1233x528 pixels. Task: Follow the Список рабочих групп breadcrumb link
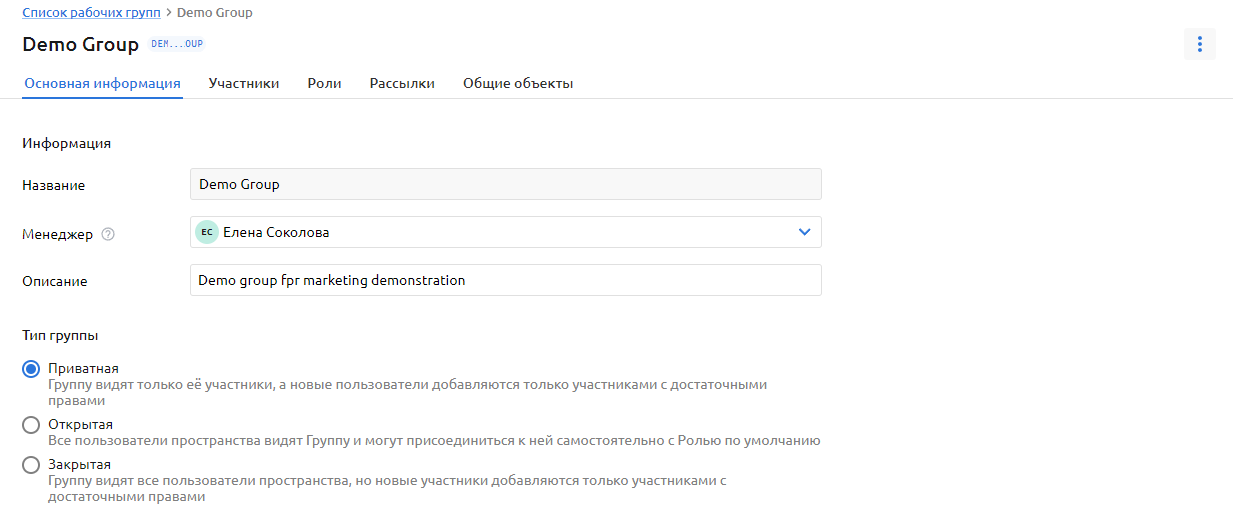tap(91, 13)
